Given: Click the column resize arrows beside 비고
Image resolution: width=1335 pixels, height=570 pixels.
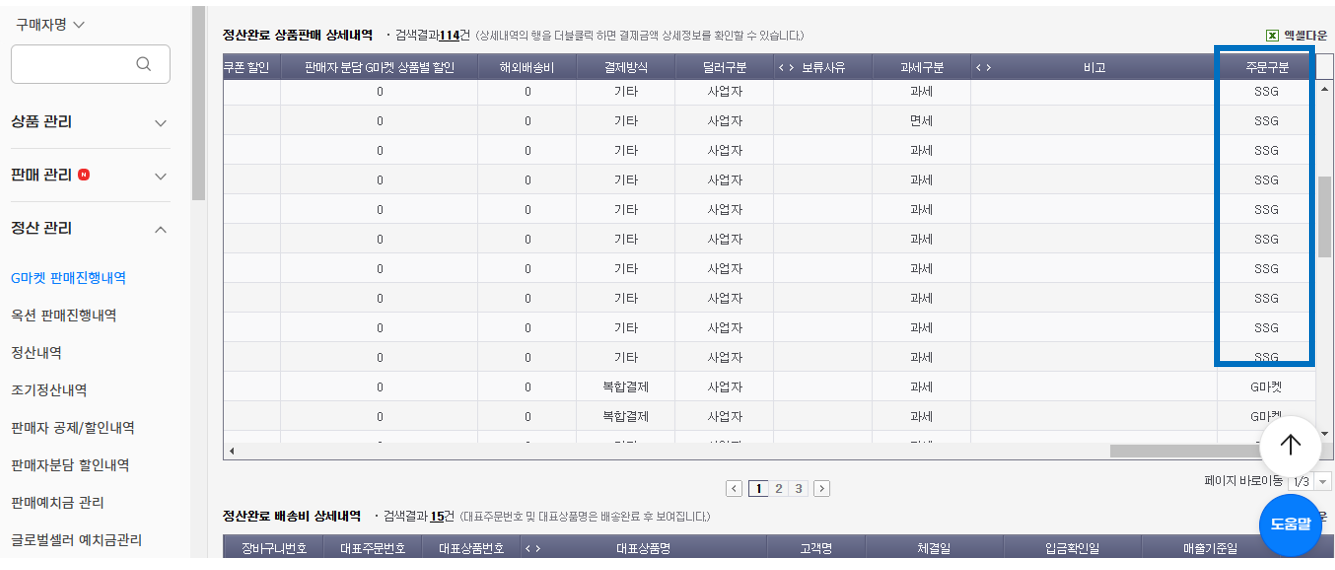Looking at the screenshot, I should [x=983, y=68].
